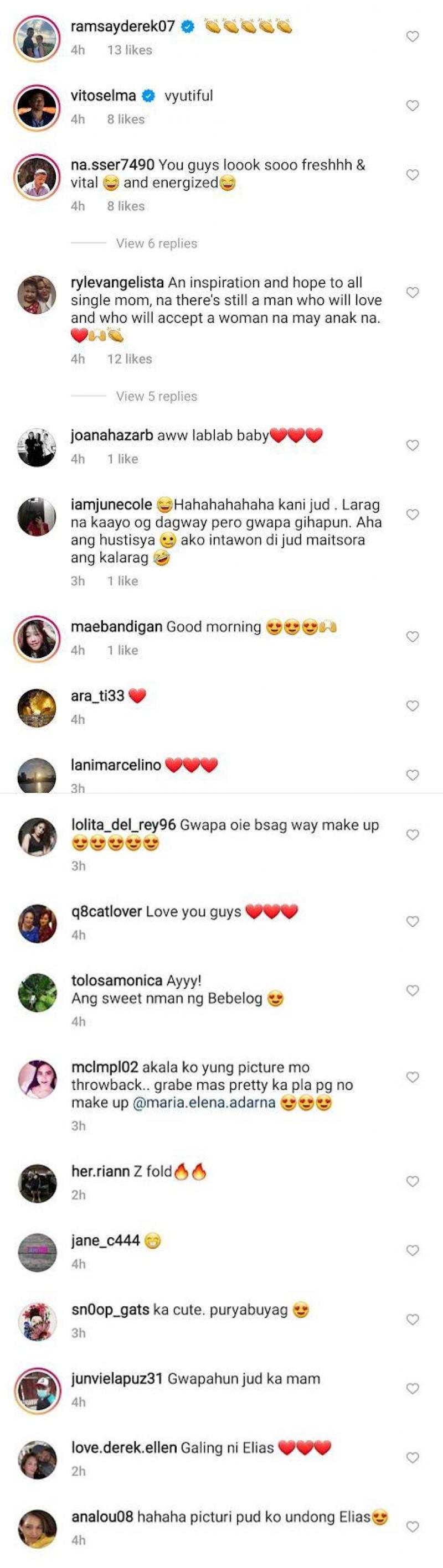This screenshot has width=443, height=1568.
Task: Heart her.riann's Z fold comment
Action: point(413,1181)
